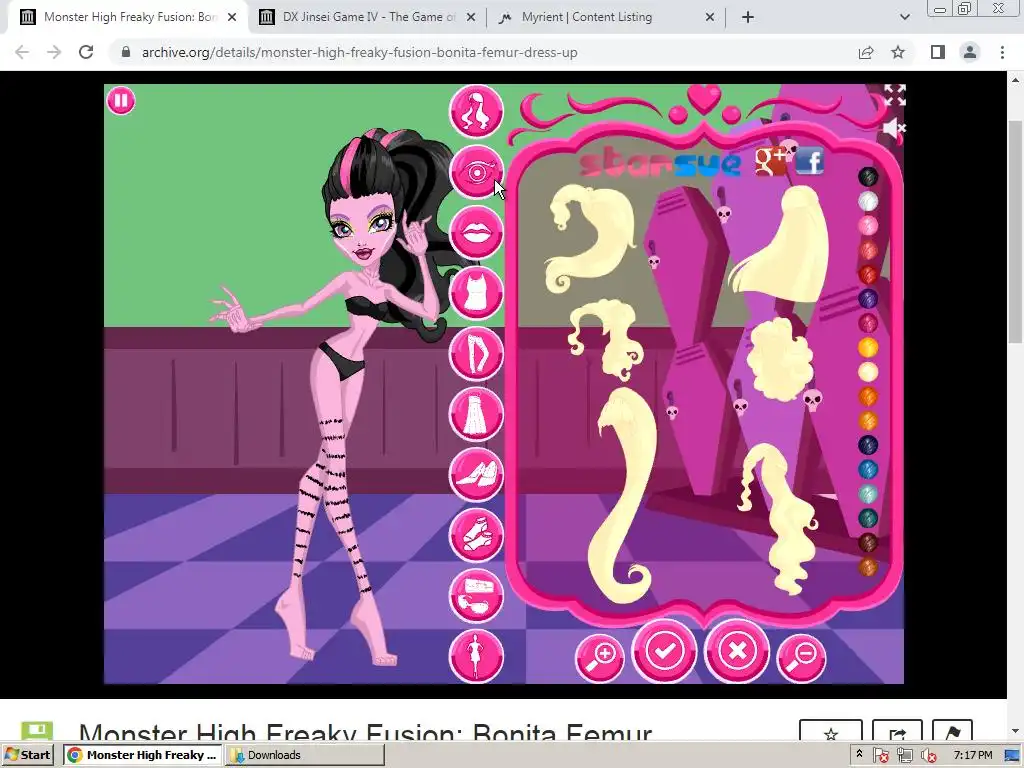Open the body silhouette category icon
The image size is (1024, 768).
click(x=476, y=656)
